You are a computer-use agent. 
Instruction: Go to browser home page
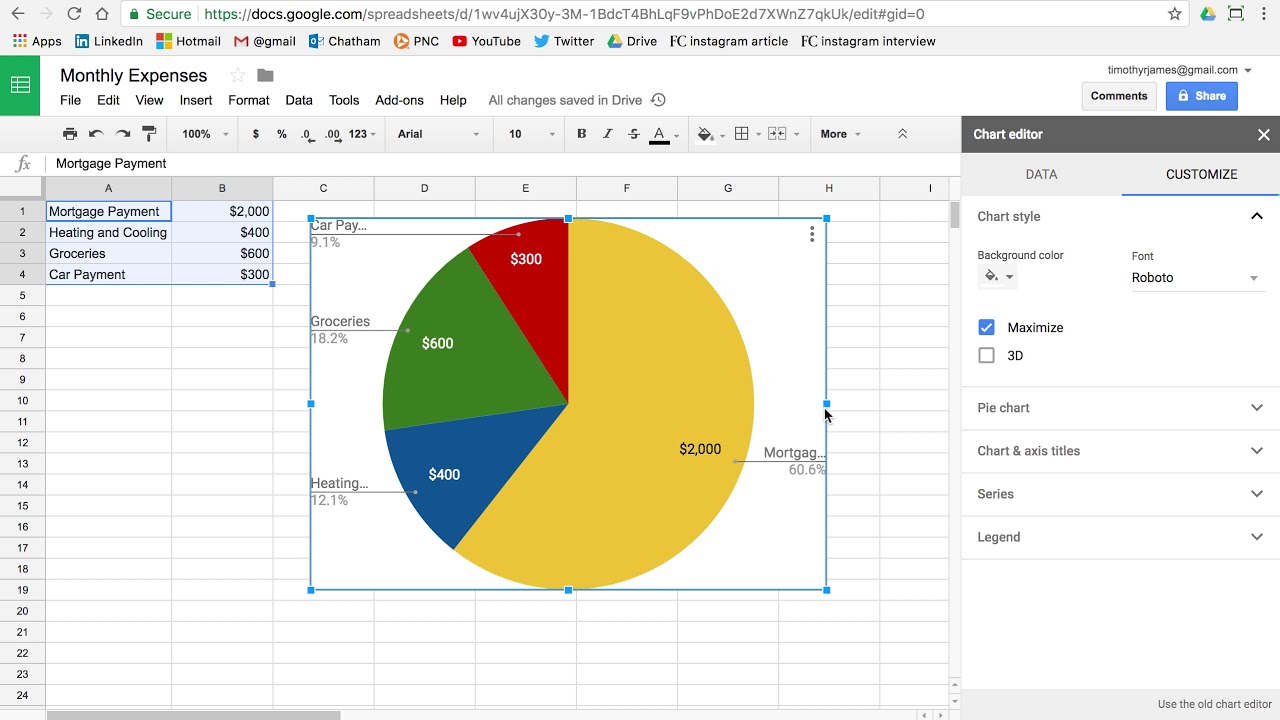point(104,14)
